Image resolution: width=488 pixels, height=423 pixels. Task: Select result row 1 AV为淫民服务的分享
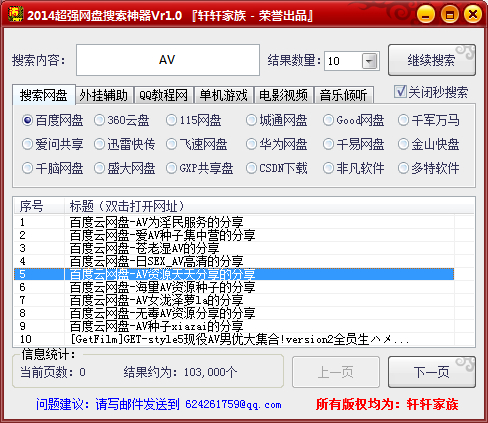234,222
